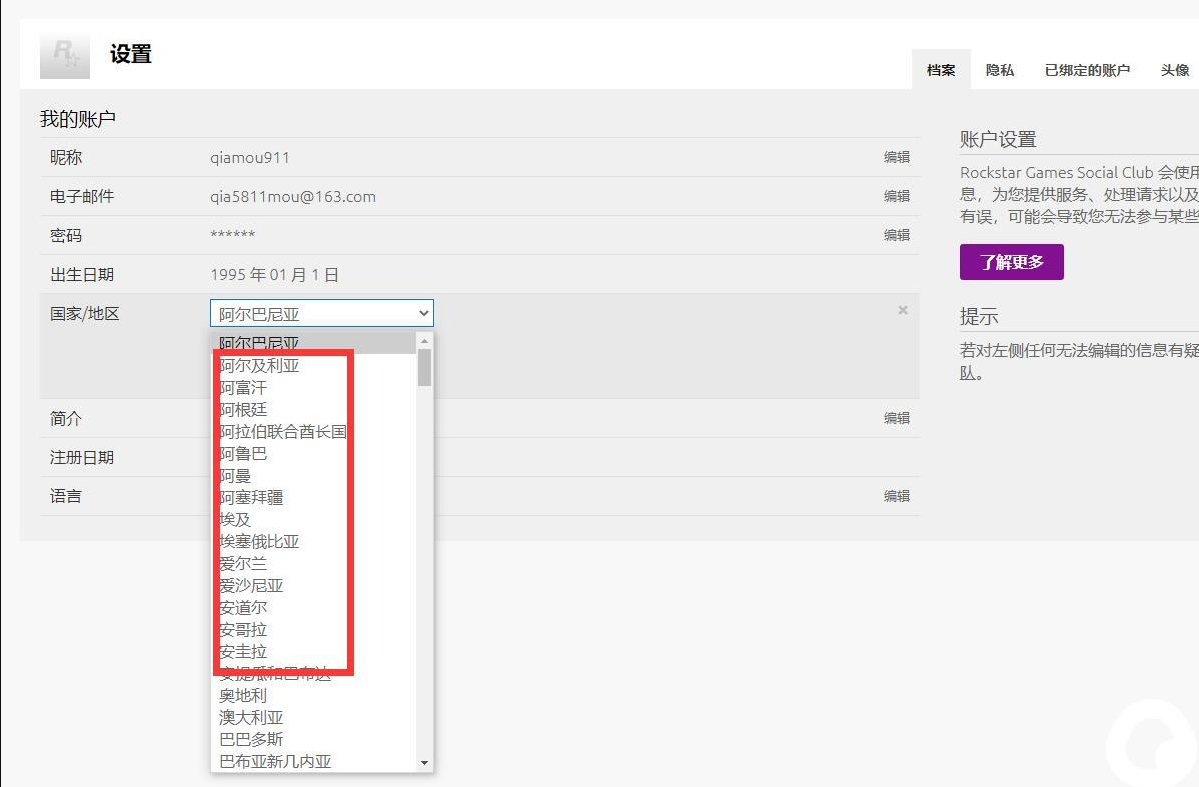
Task: Select 阿尔巴尼亚 in the open country list
Action: (x=314, y=343)
